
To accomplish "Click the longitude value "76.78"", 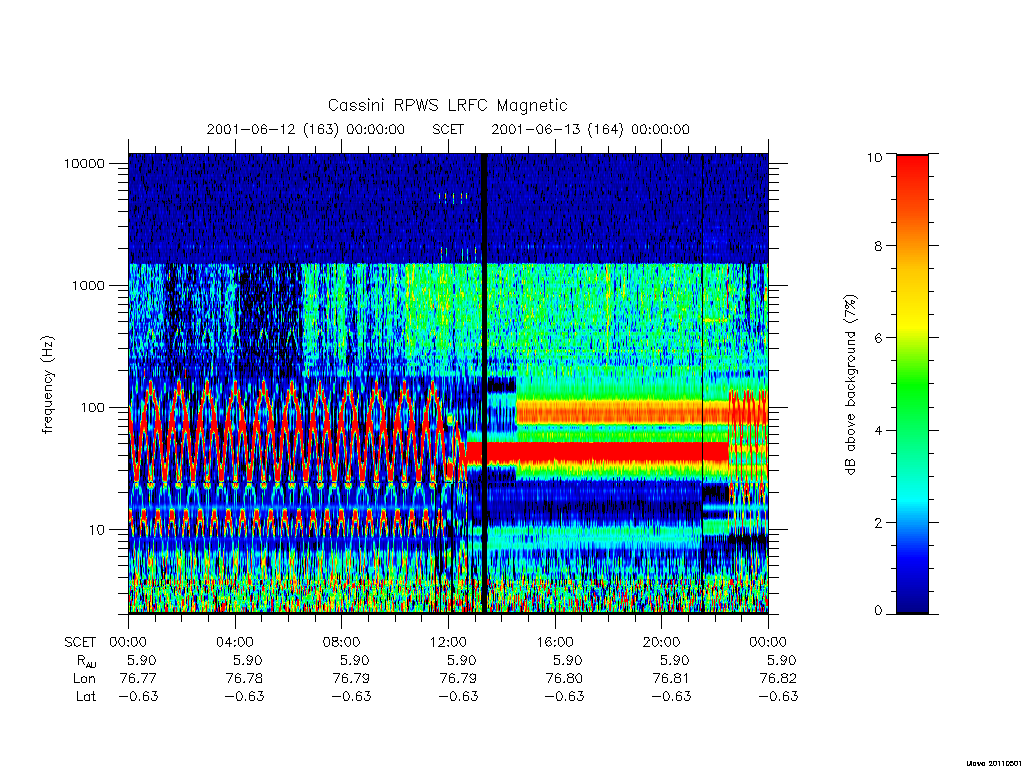I will pos(244,679).
